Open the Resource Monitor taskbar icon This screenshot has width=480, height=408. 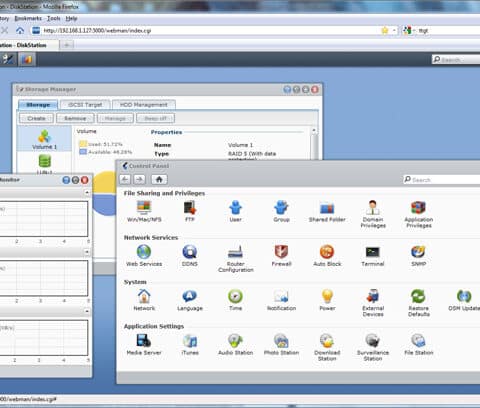coord(27,59)
